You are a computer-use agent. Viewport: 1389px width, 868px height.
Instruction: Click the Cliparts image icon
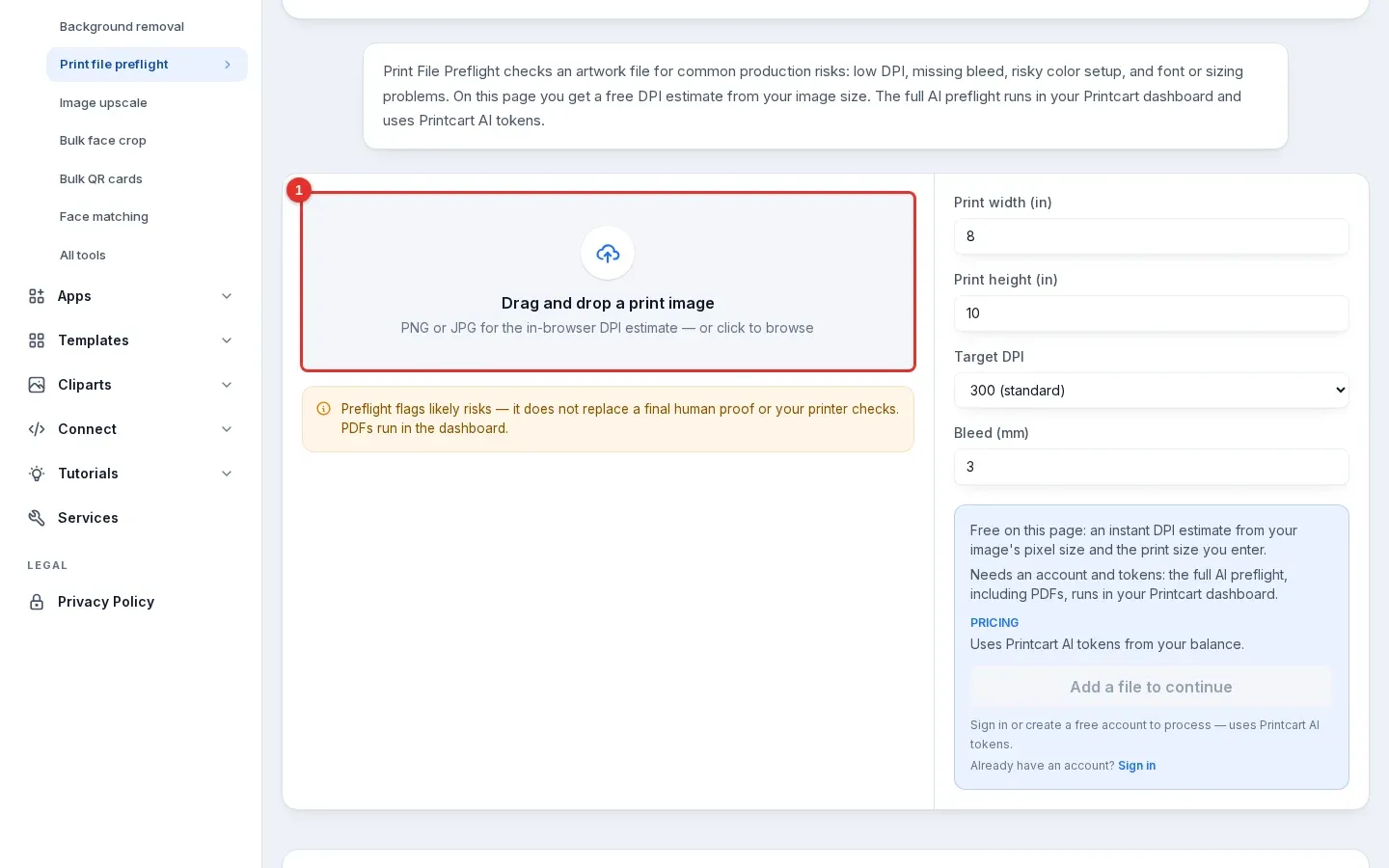(x=37, y=385)
